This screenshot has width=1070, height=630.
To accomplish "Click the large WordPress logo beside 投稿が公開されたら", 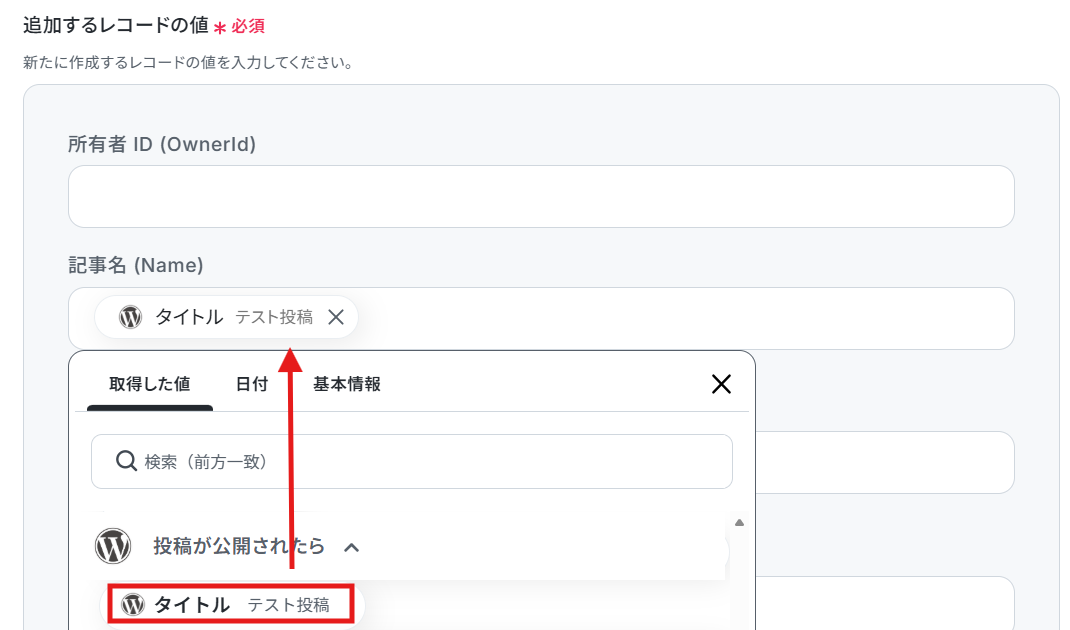I will [x=113, y=545].
